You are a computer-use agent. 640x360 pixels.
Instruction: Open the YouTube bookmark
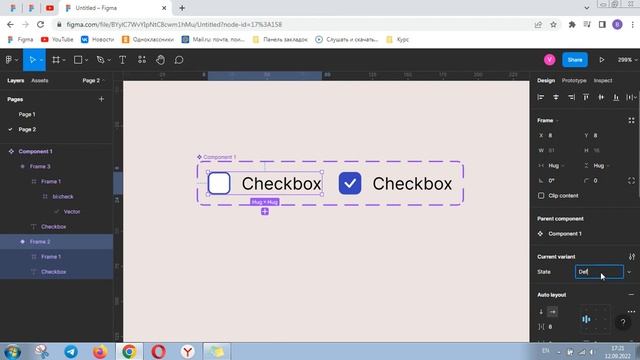(57, 40)
